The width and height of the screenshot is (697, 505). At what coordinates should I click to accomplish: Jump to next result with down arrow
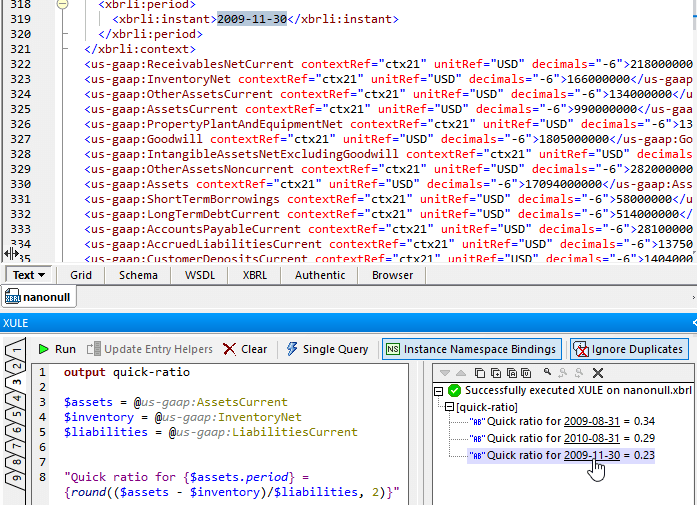click(445, 372)
